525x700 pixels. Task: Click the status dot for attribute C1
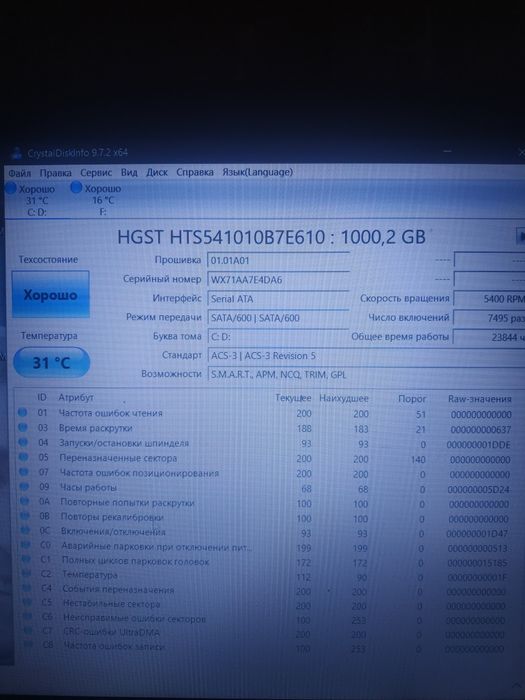point(27,559)
